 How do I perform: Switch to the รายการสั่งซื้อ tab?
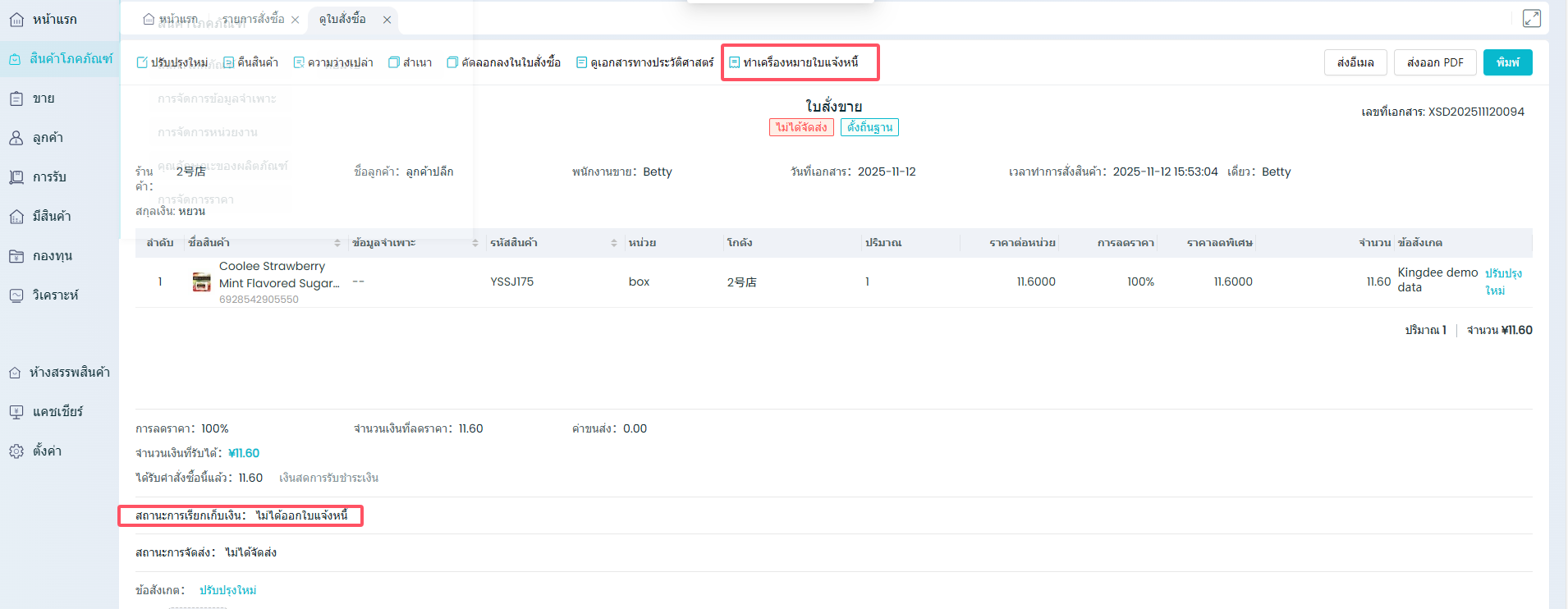[x=253, y=19]
